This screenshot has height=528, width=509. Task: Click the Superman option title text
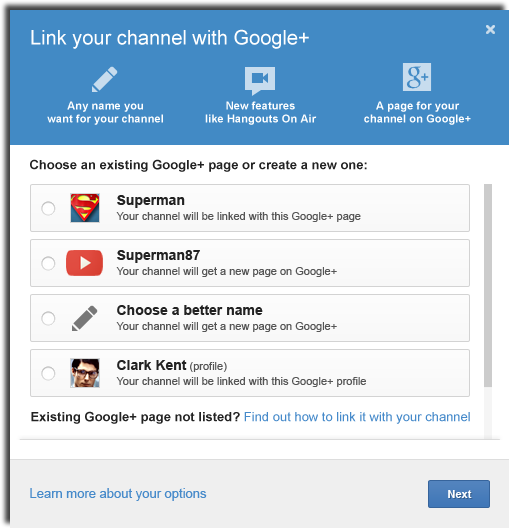coord(150,200)
